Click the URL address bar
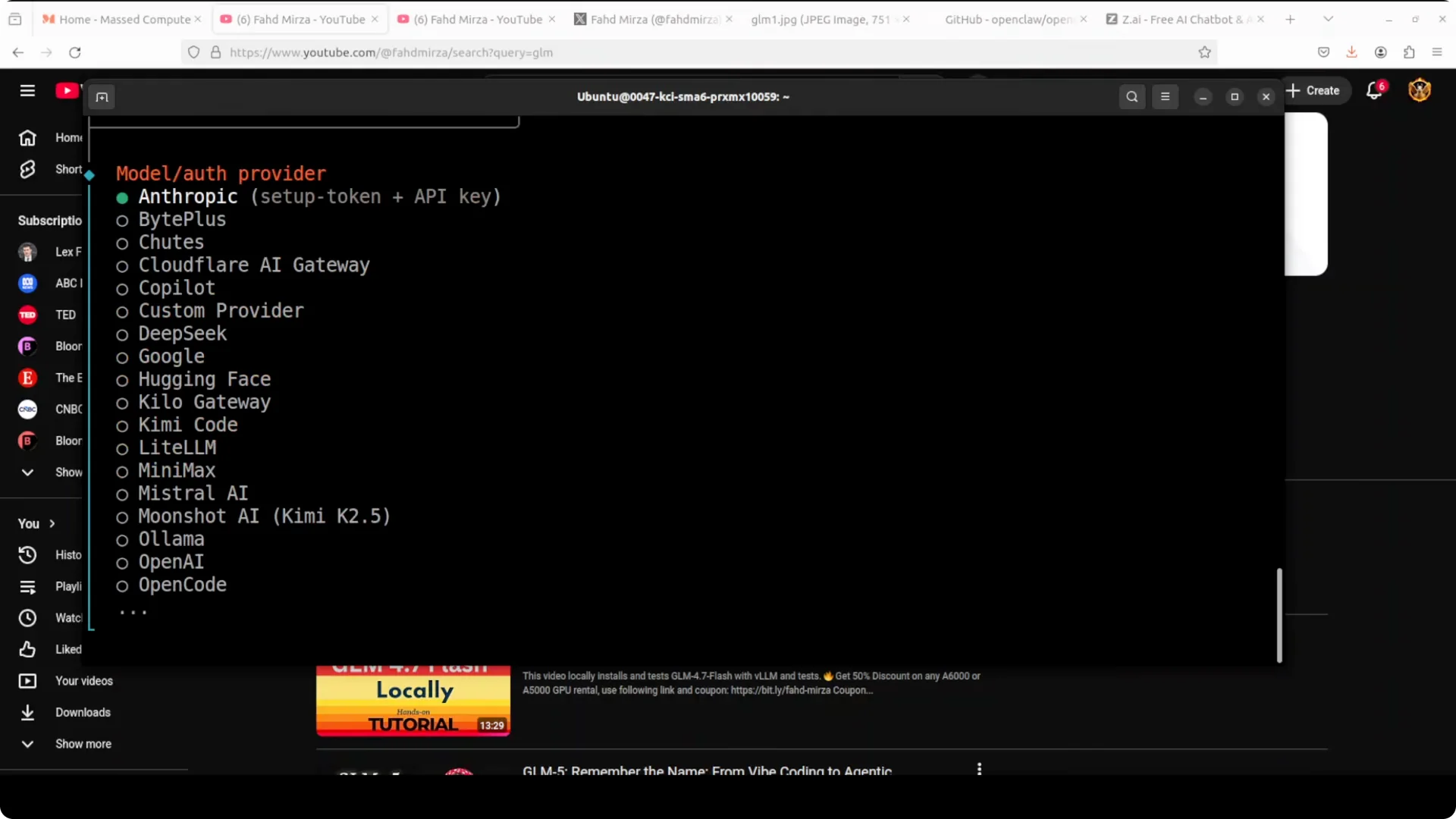 point(698,52)
